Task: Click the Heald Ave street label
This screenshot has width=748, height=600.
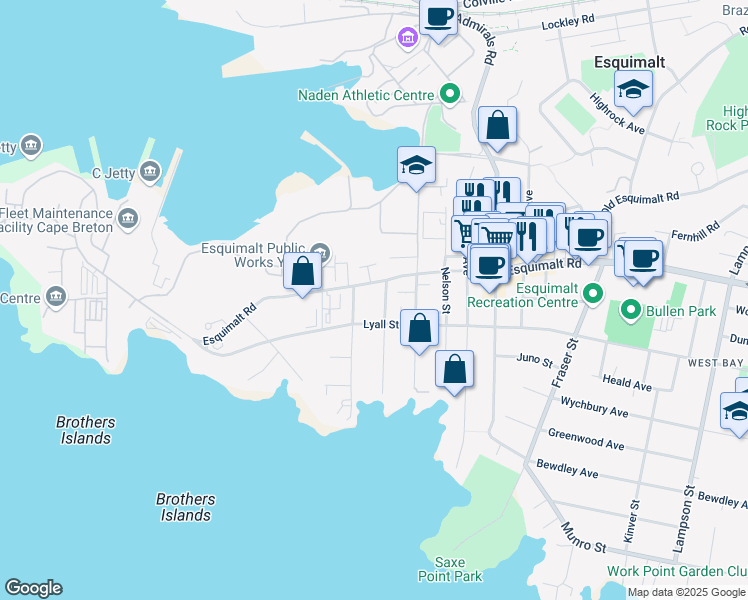Action: [627, 383]
